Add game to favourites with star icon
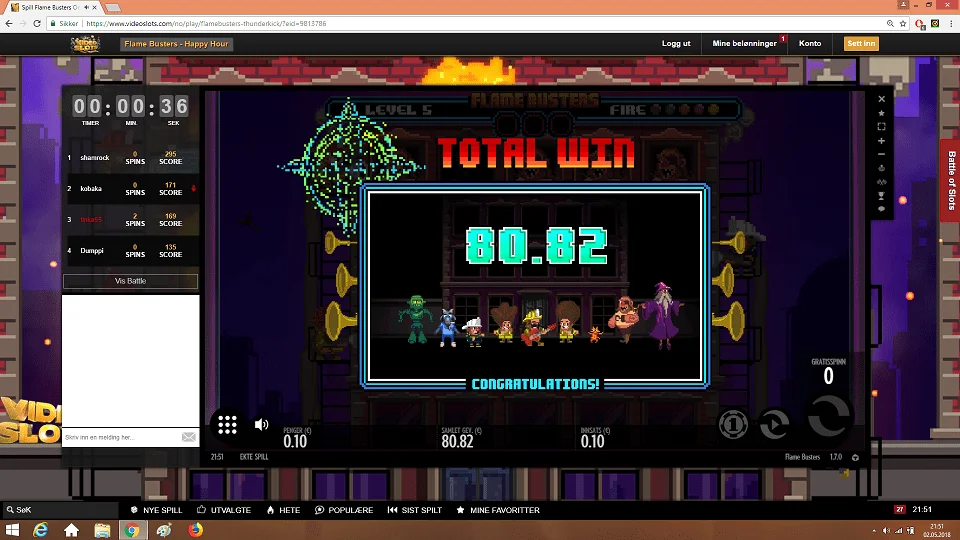The width and height of the screenshot is (960, 540). pyautogui.click(x=882, y=113)
